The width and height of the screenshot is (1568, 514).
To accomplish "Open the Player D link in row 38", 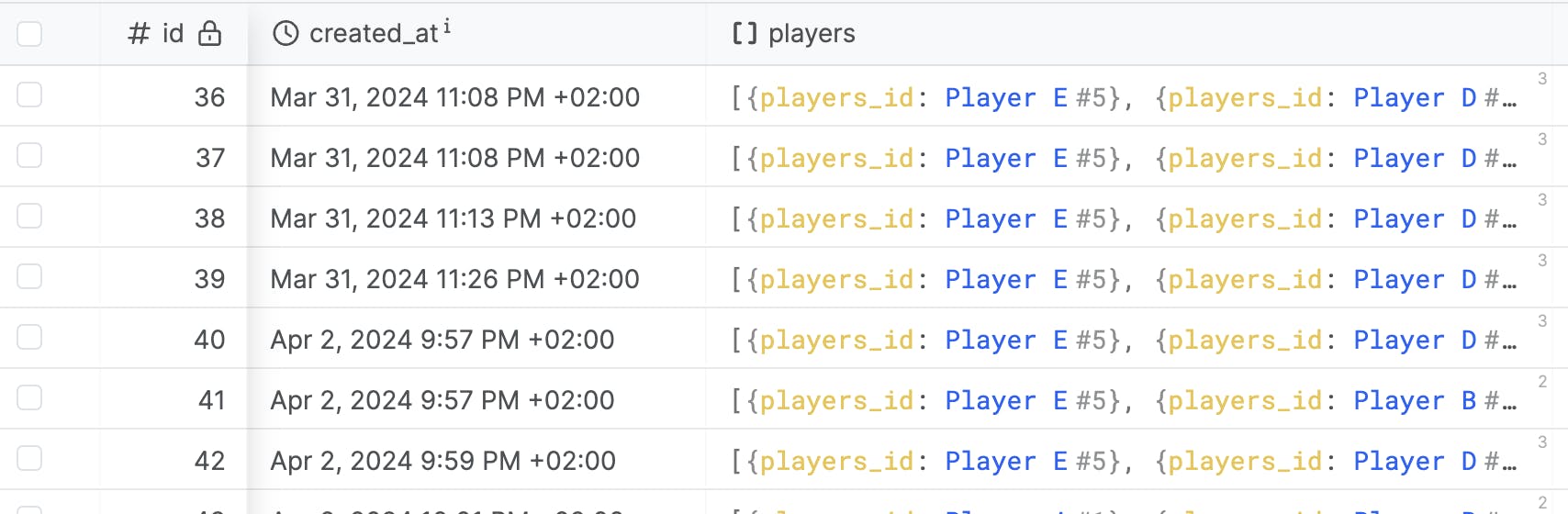I will [x=1415, y=218].
